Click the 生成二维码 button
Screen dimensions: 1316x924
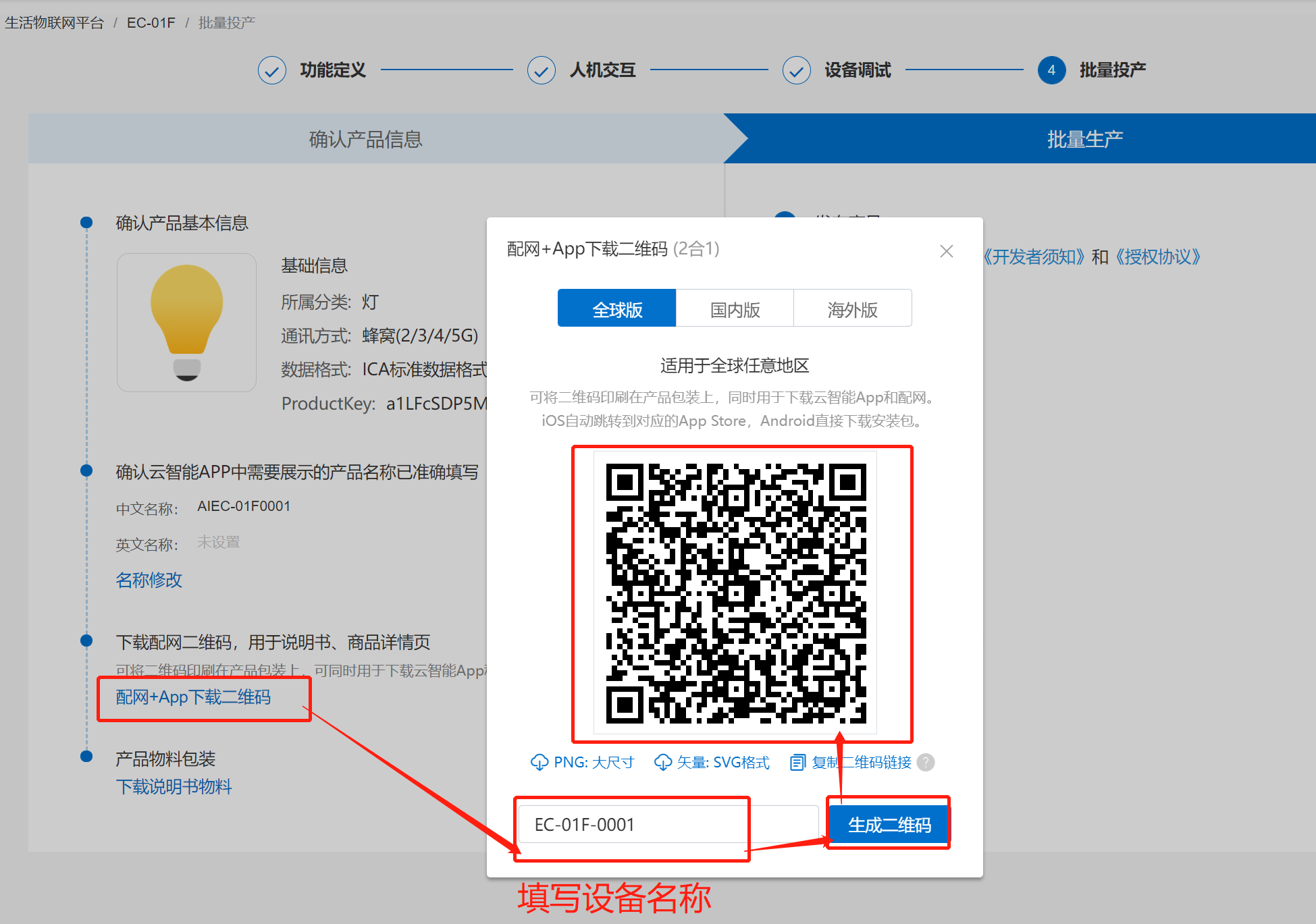click(x=889, y=824)
